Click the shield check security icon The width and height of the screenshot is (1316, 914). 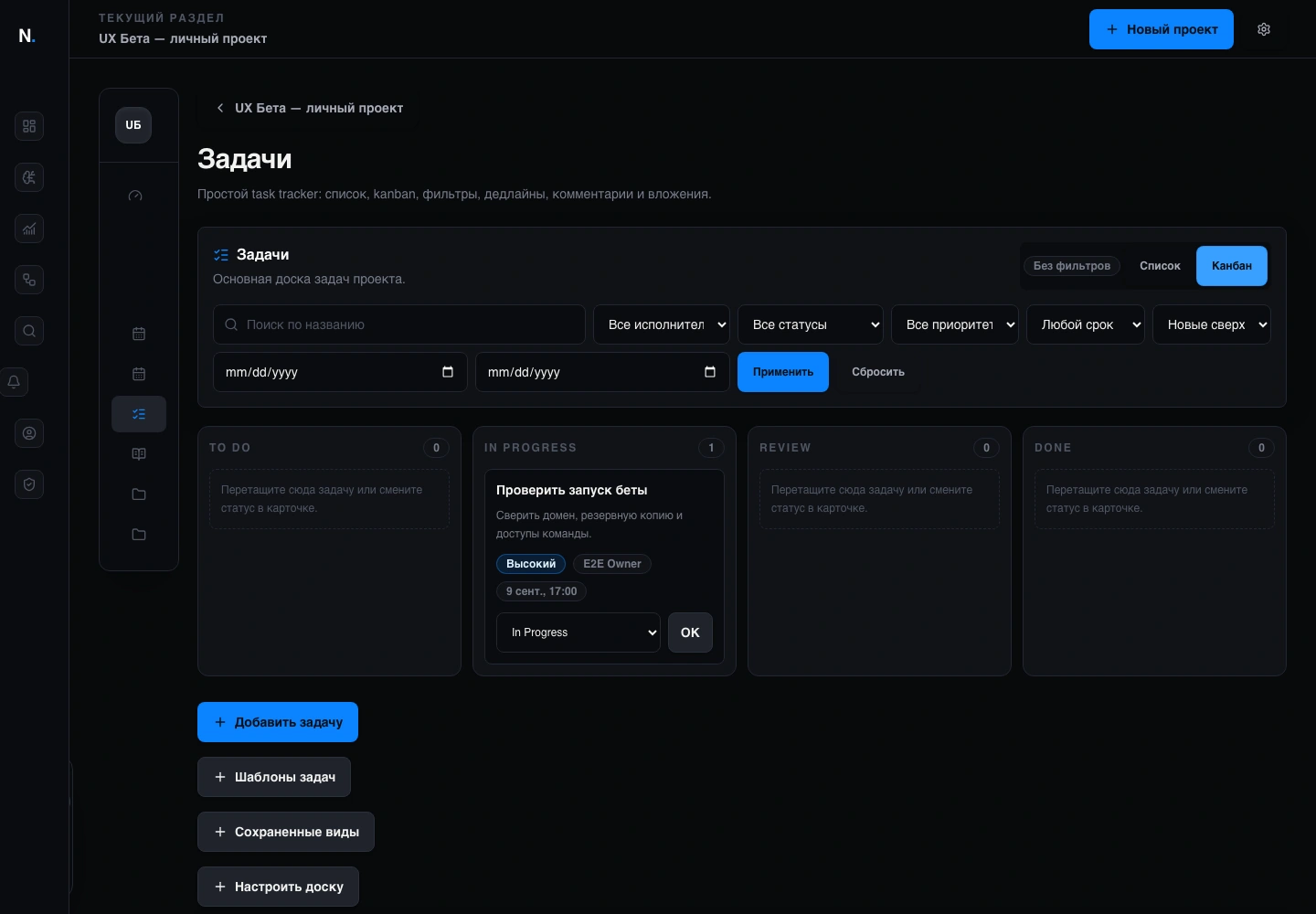coord(29,484)
